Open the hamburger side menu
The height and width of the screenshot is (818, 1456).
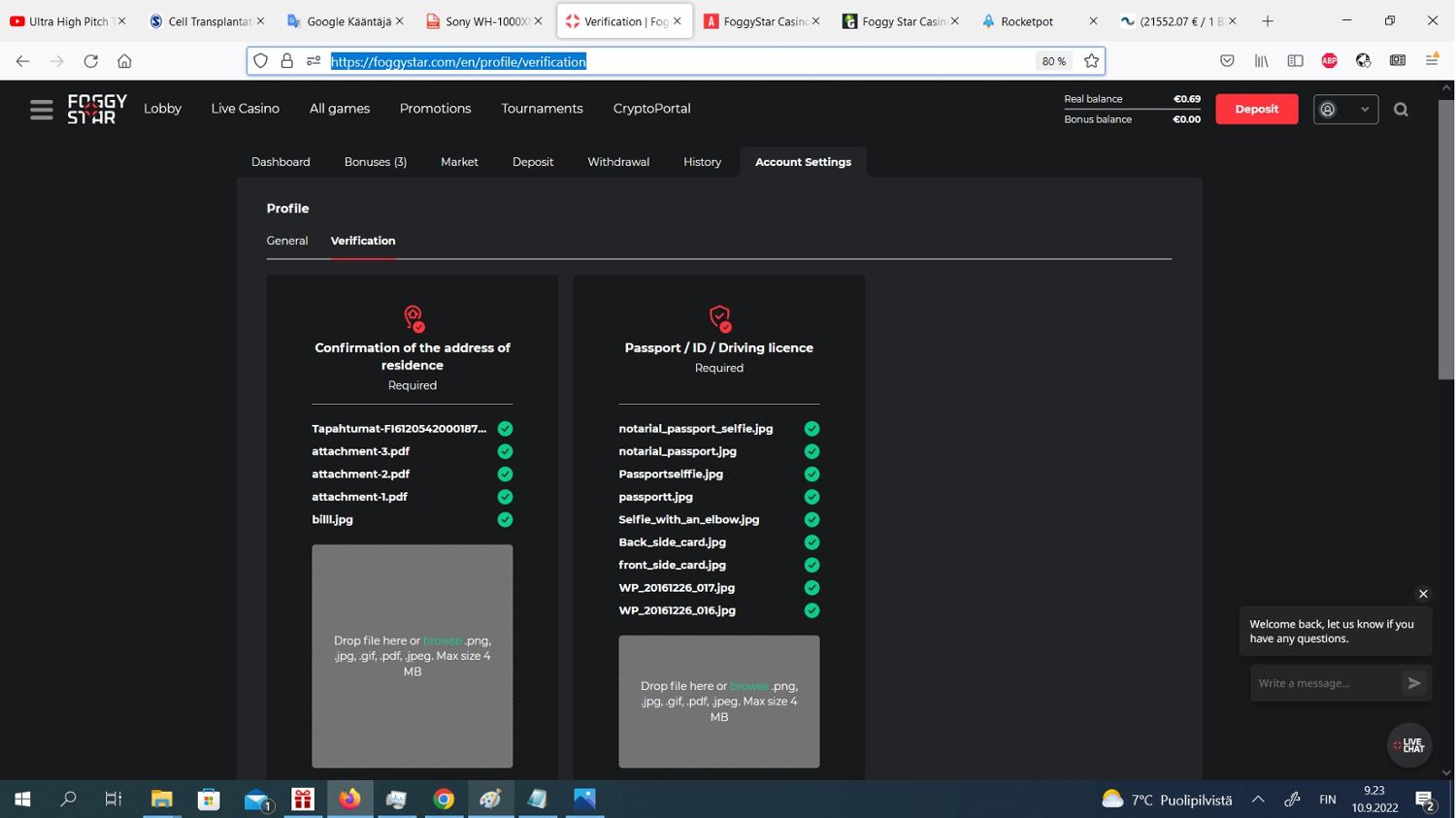click(x=41, y=110)
